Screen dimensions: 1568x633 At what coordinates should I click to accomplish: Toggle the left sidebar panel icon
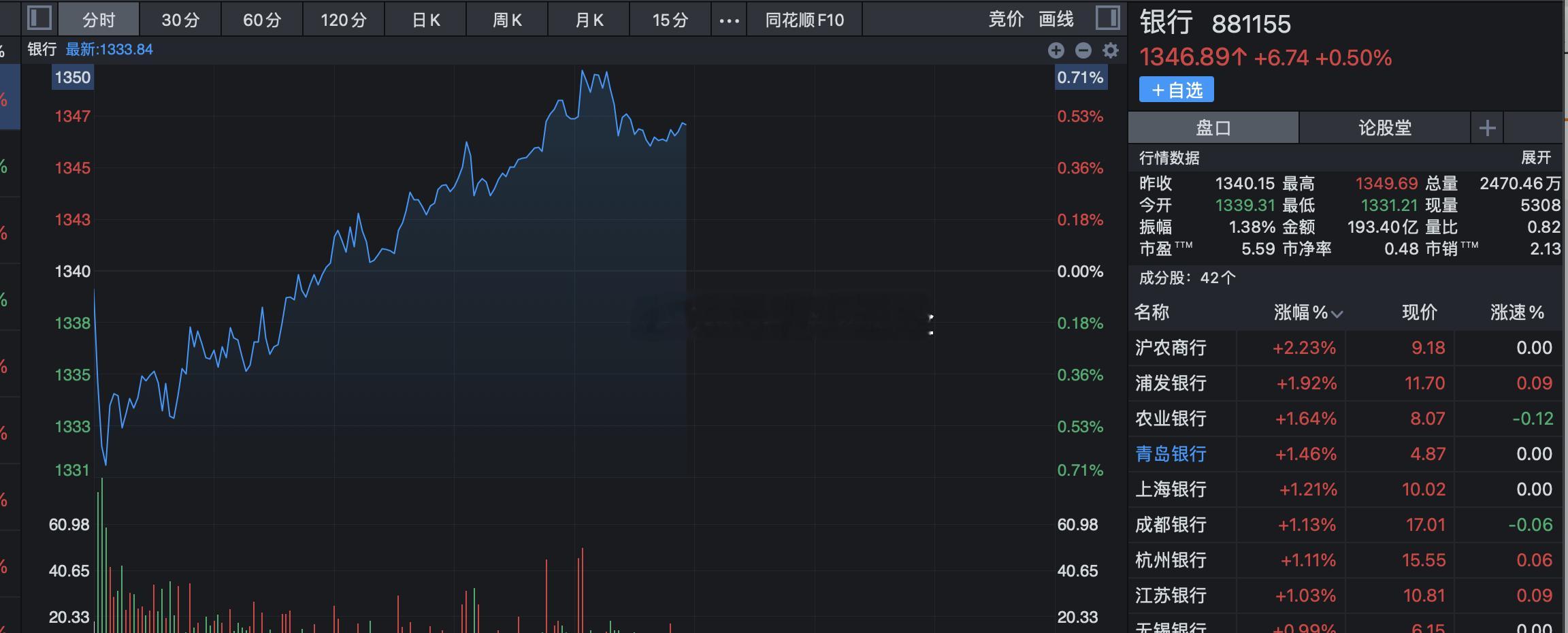pos(39,18)
